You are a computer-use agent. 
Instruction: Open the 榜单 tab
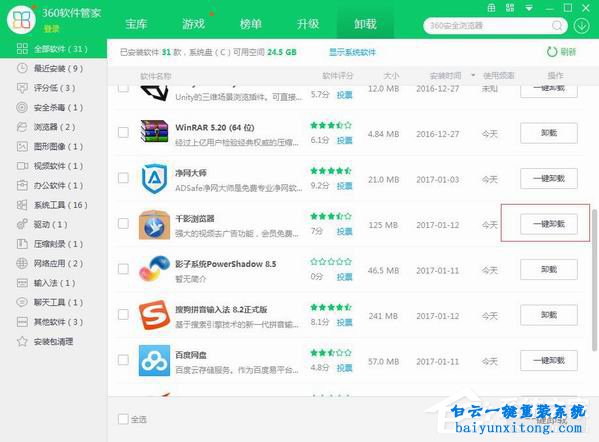pos(251,24)
